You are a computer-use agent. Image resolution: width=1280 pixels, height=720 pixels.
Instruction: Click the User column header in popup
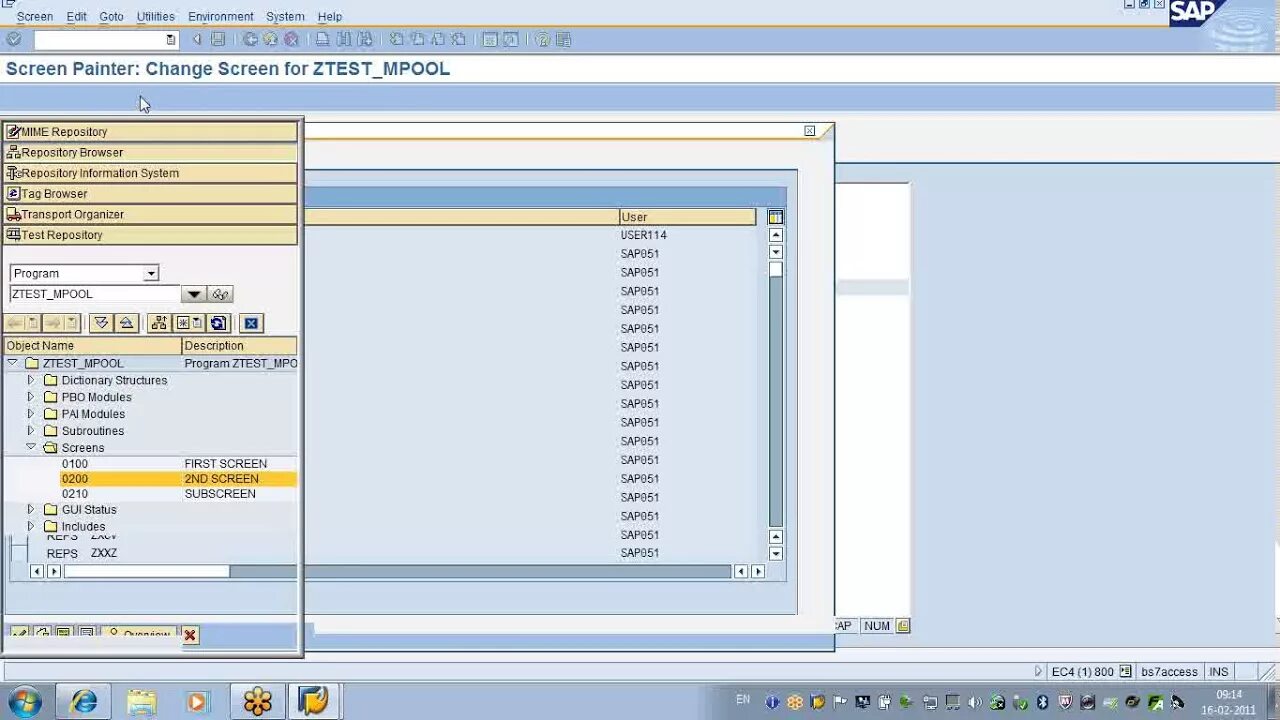pos(688,217)
